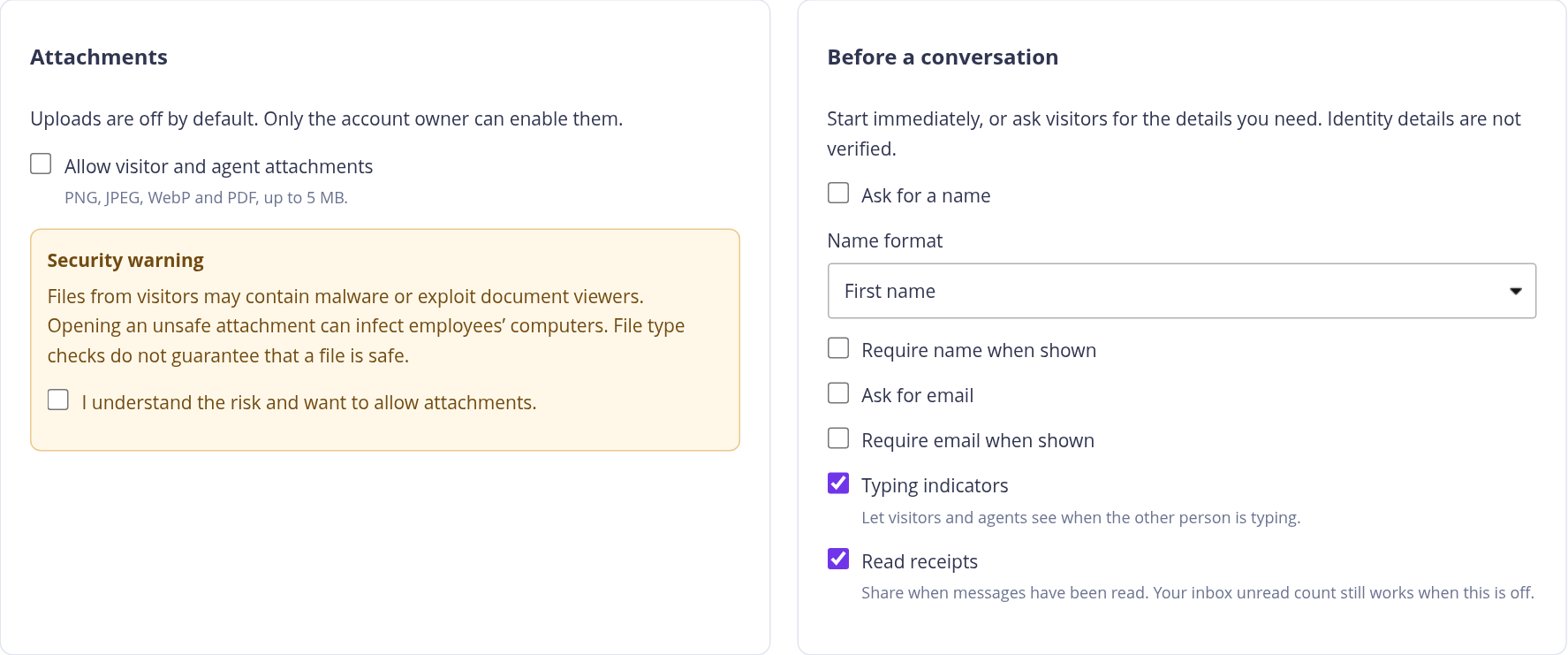Tick the Ask for a name checkbox
The width and height of the screenshot is (1568, 655).
[x=838, y=193]
